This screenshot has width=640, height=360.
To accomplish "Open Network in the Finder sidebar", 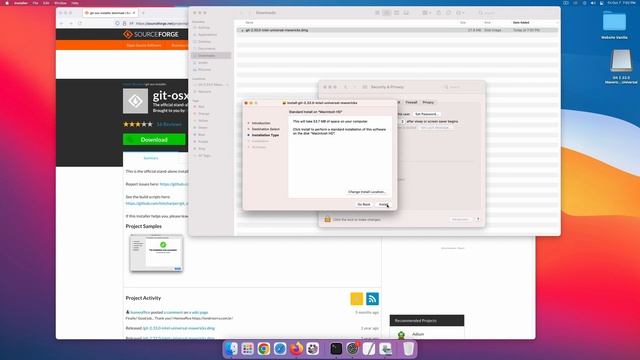I will pyautogui.click(x=204, y=91).
